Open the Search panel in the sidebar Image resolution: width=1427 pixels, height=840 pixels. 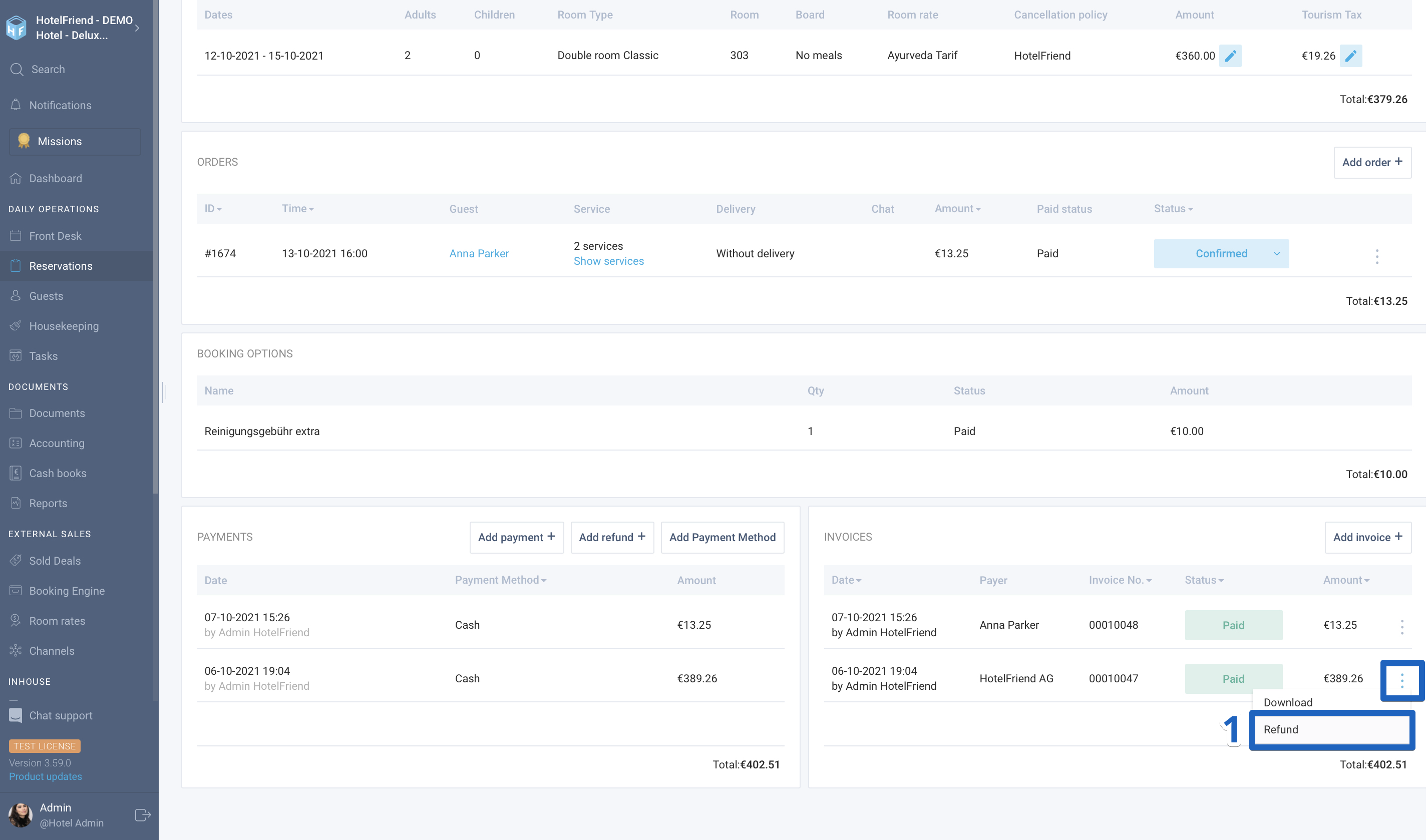click(49, 69)
